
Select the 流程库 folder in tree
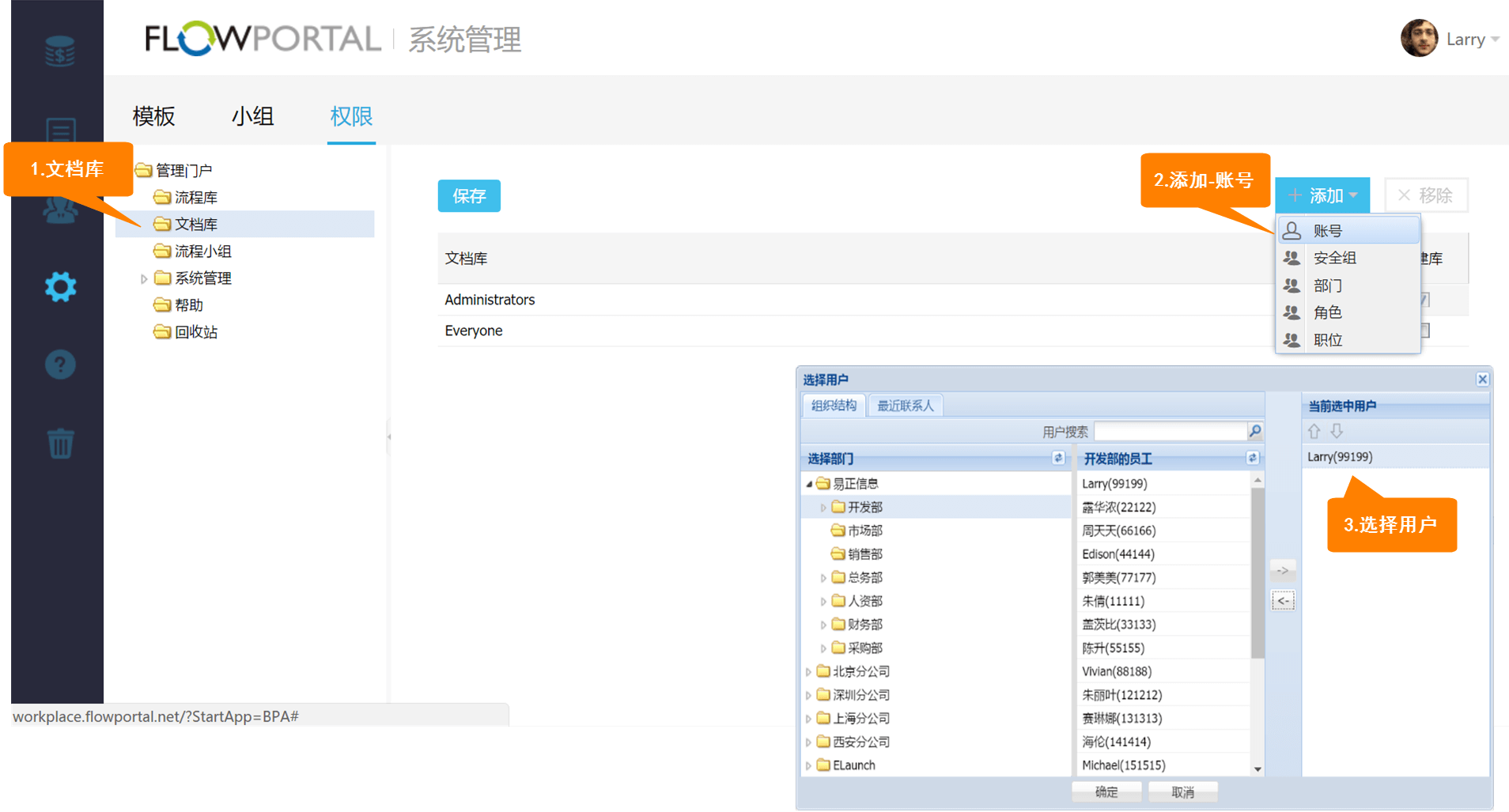pyautogui.click(x=195, y=198)
